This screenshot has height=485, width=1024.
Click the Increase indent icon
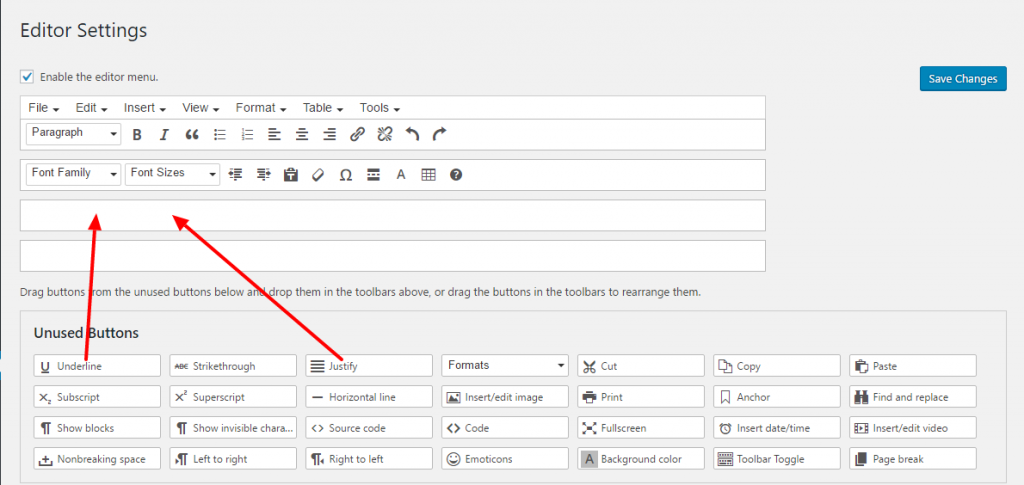(x=263, y=175)
